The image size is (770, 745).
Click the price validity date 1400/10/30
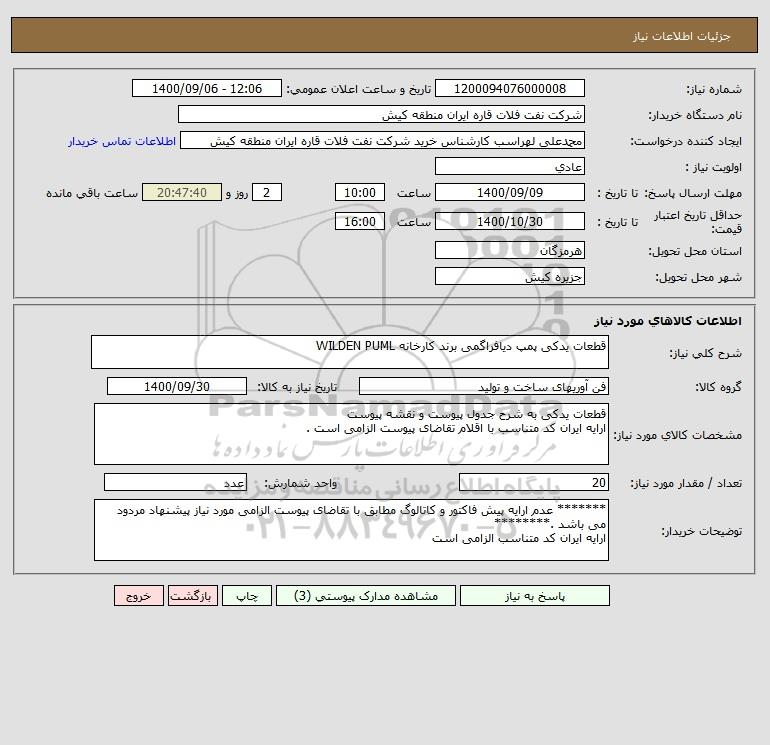510,221
